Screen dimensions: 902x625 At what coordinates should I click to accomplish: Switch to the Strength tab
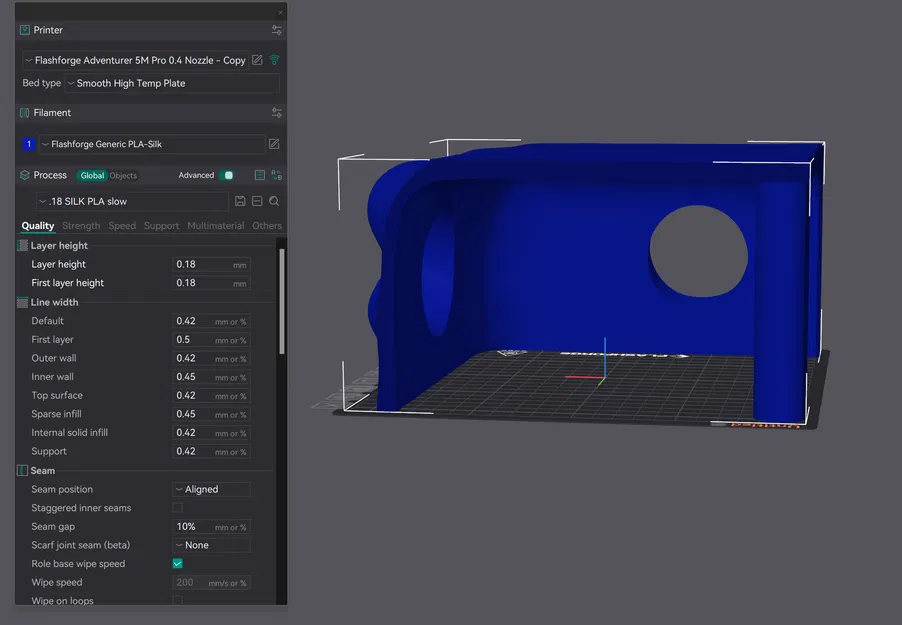tap(80, 225)
